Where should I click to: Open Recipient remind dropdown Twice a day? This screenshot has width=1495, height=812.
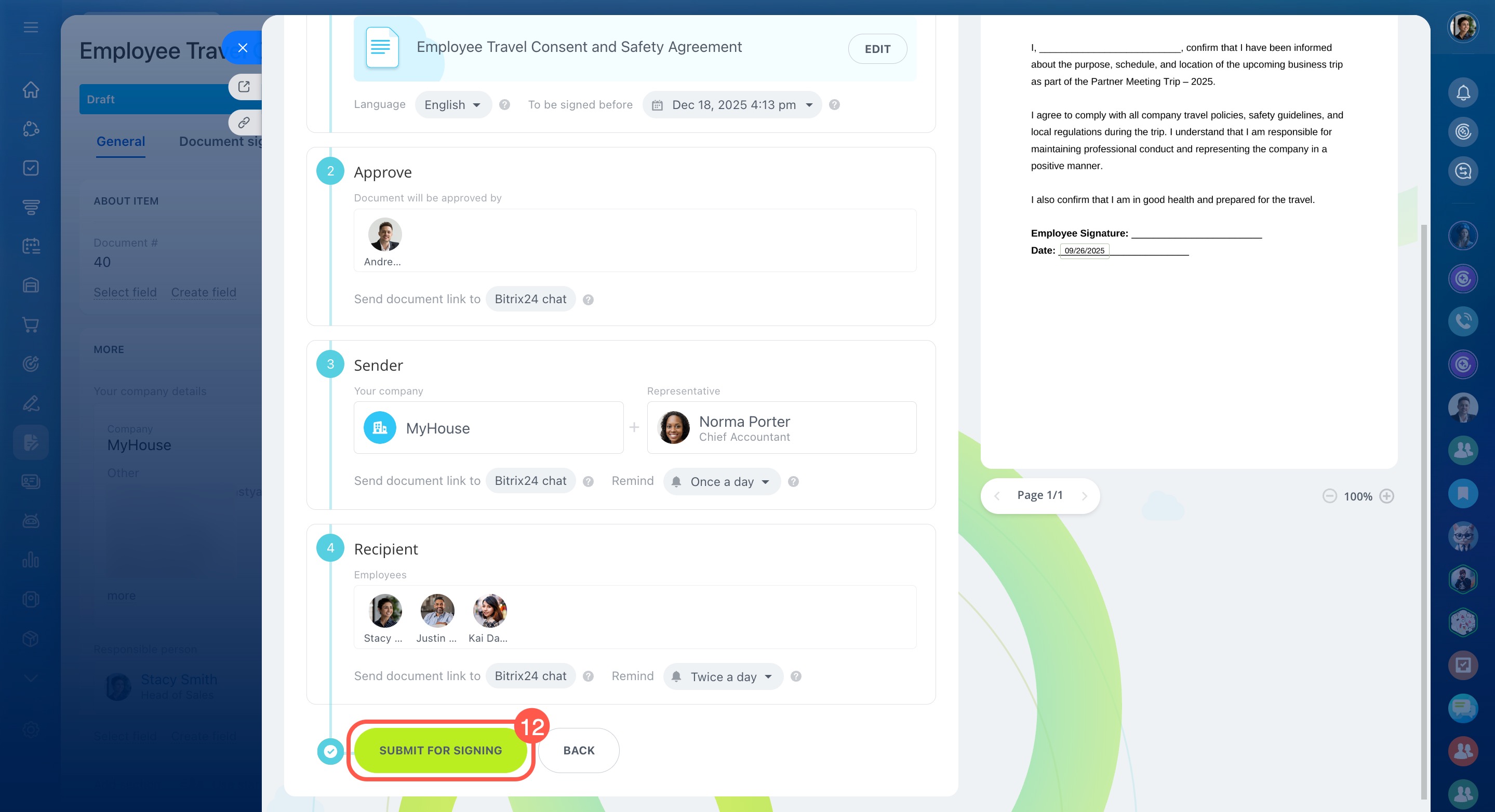(723, 676)
